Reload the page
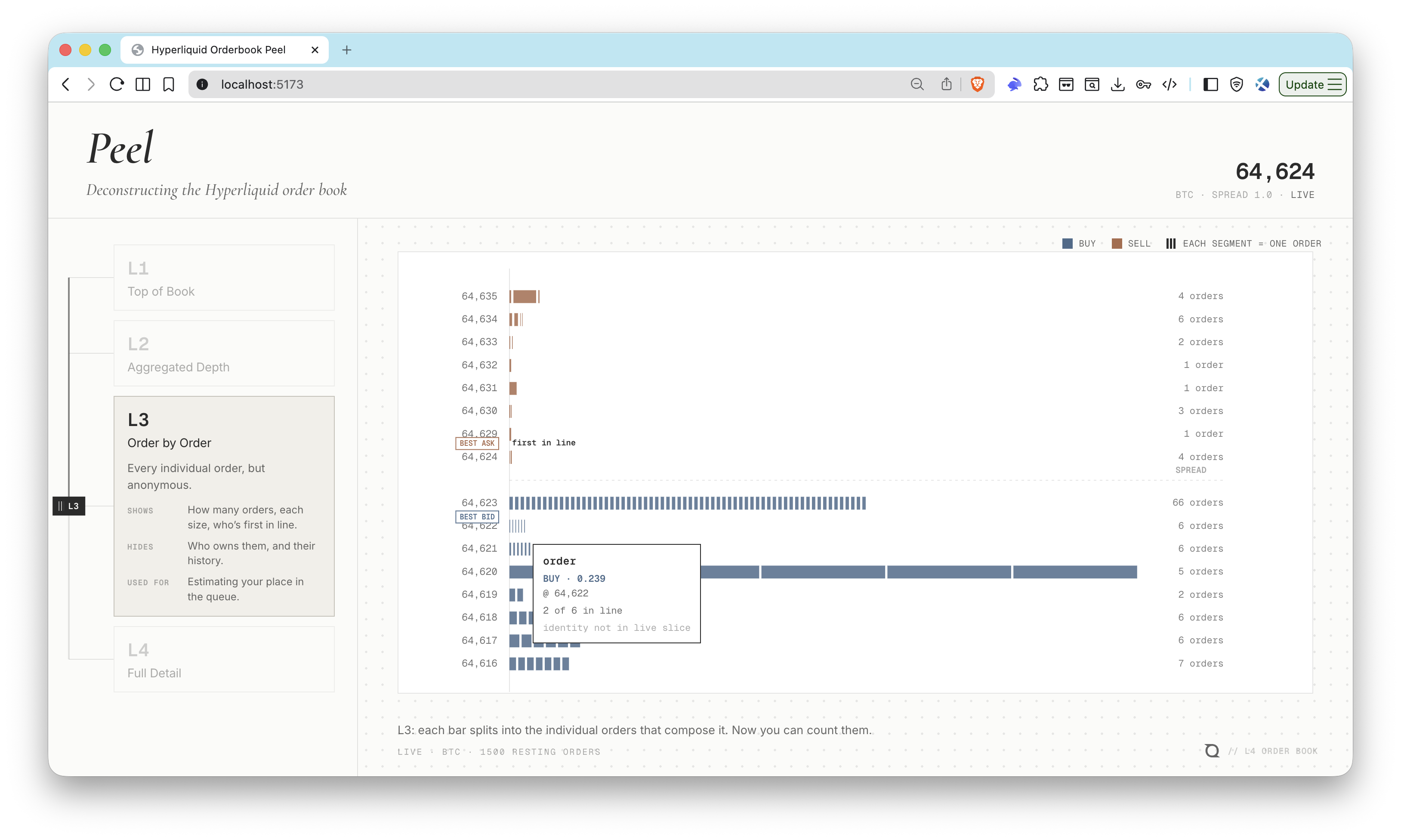This screenshot has height=840, width=1401. 117,84
